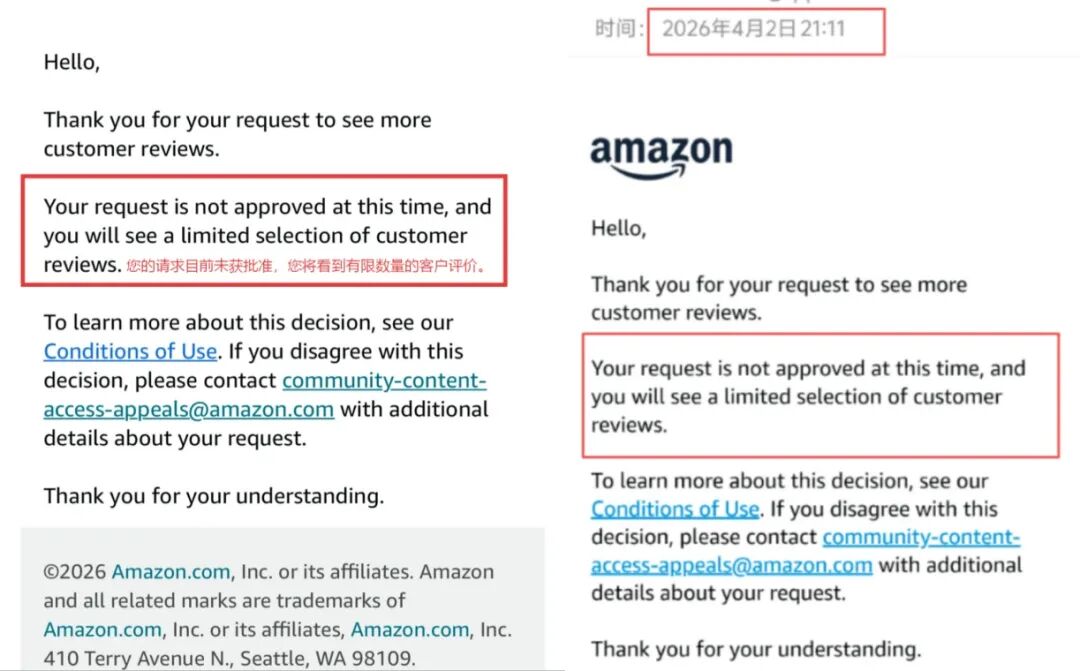This screenshot has height=671, width=1080.
Task: Open the Amazon.com link after ©2026
Action: click(171, 572)
